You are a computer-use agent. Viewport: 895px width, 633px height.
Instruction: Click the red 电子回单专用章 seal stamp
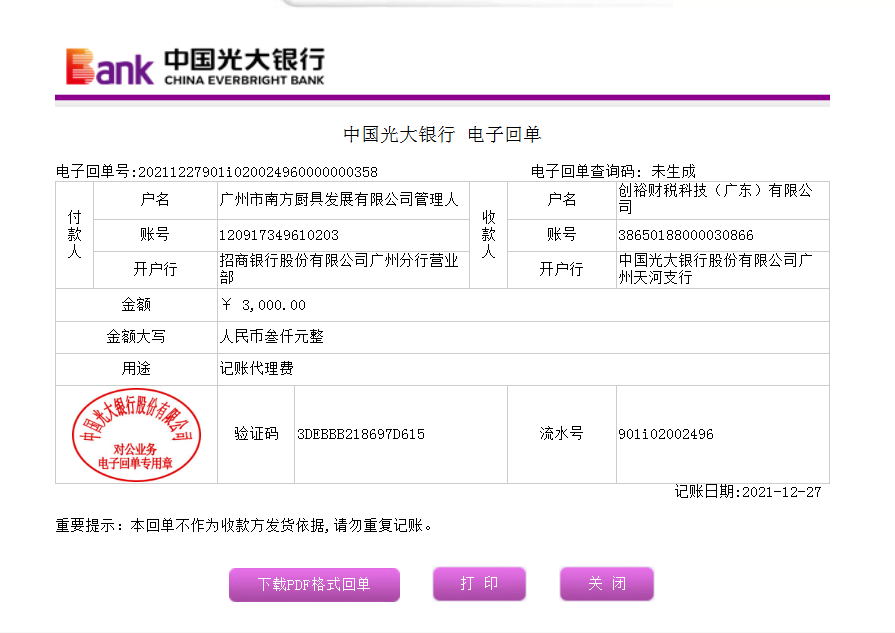[136, 434]
